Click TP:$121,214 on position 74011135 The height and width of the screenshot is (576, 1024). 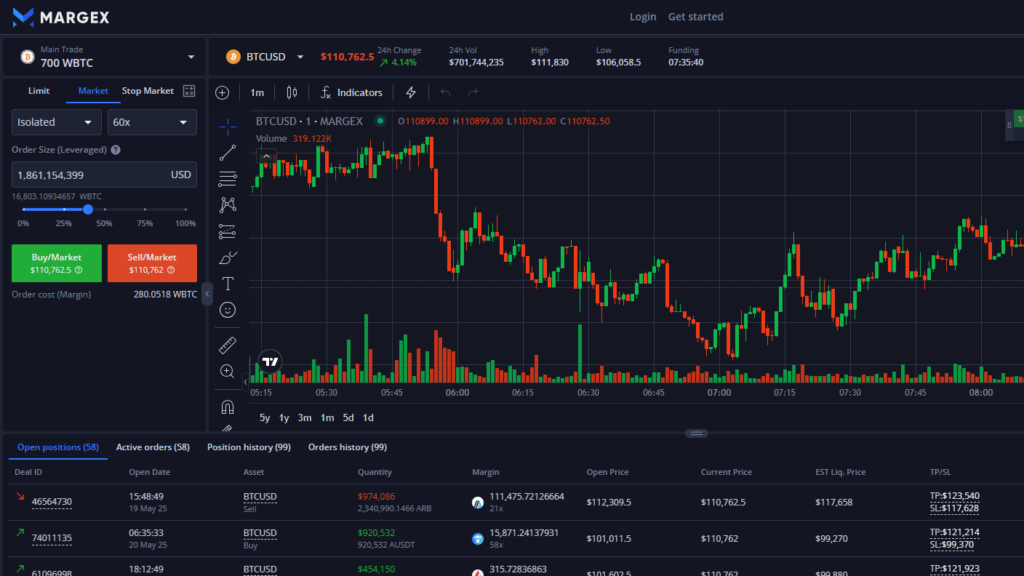[x=954, y=532]
